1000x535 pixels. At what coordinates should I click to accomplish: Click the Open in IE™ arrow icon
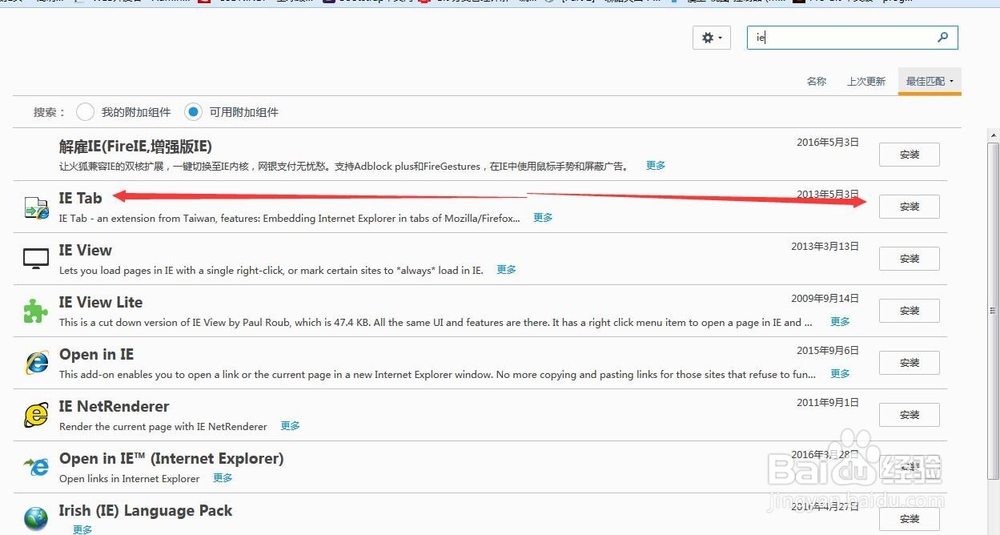point(36,467)
